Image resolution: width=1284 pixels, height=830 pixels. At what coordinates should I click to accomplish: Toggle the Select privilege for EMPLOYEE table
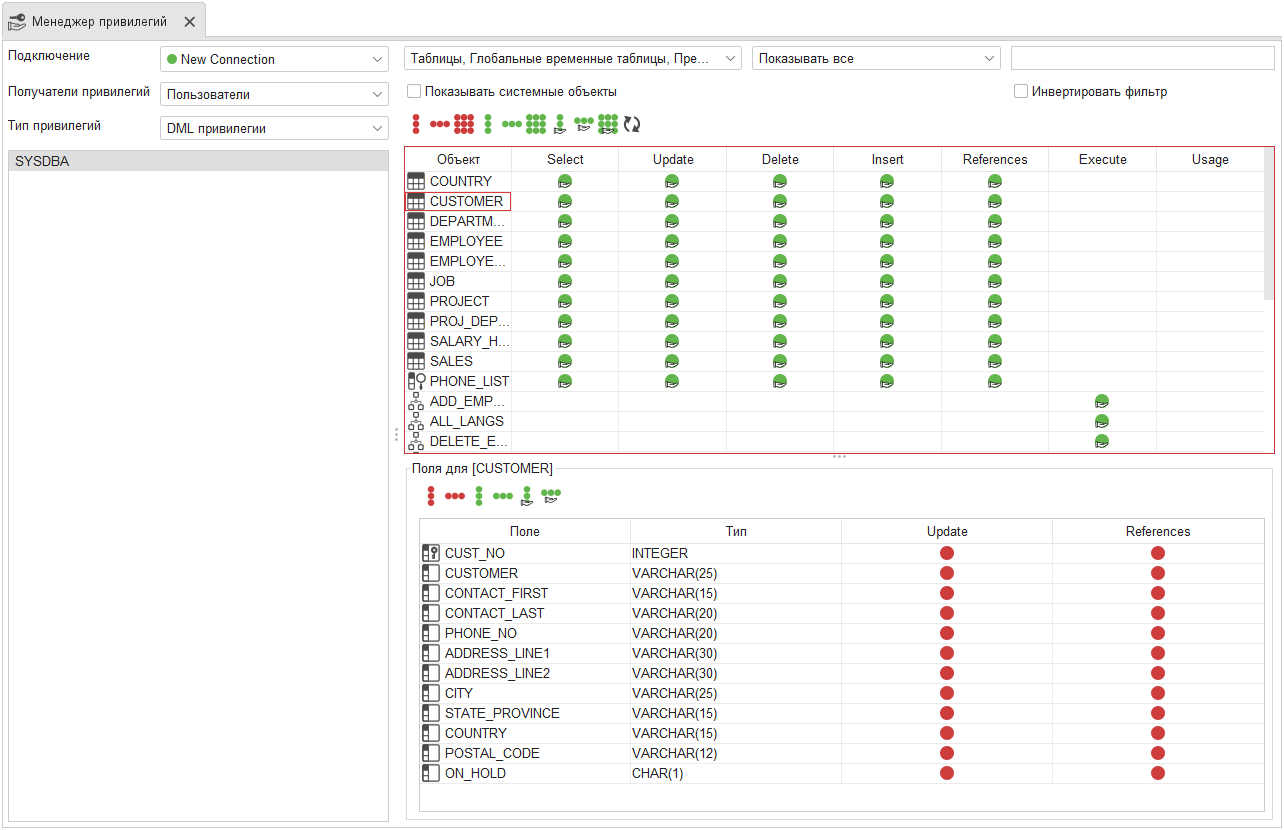tap(565, 241)
